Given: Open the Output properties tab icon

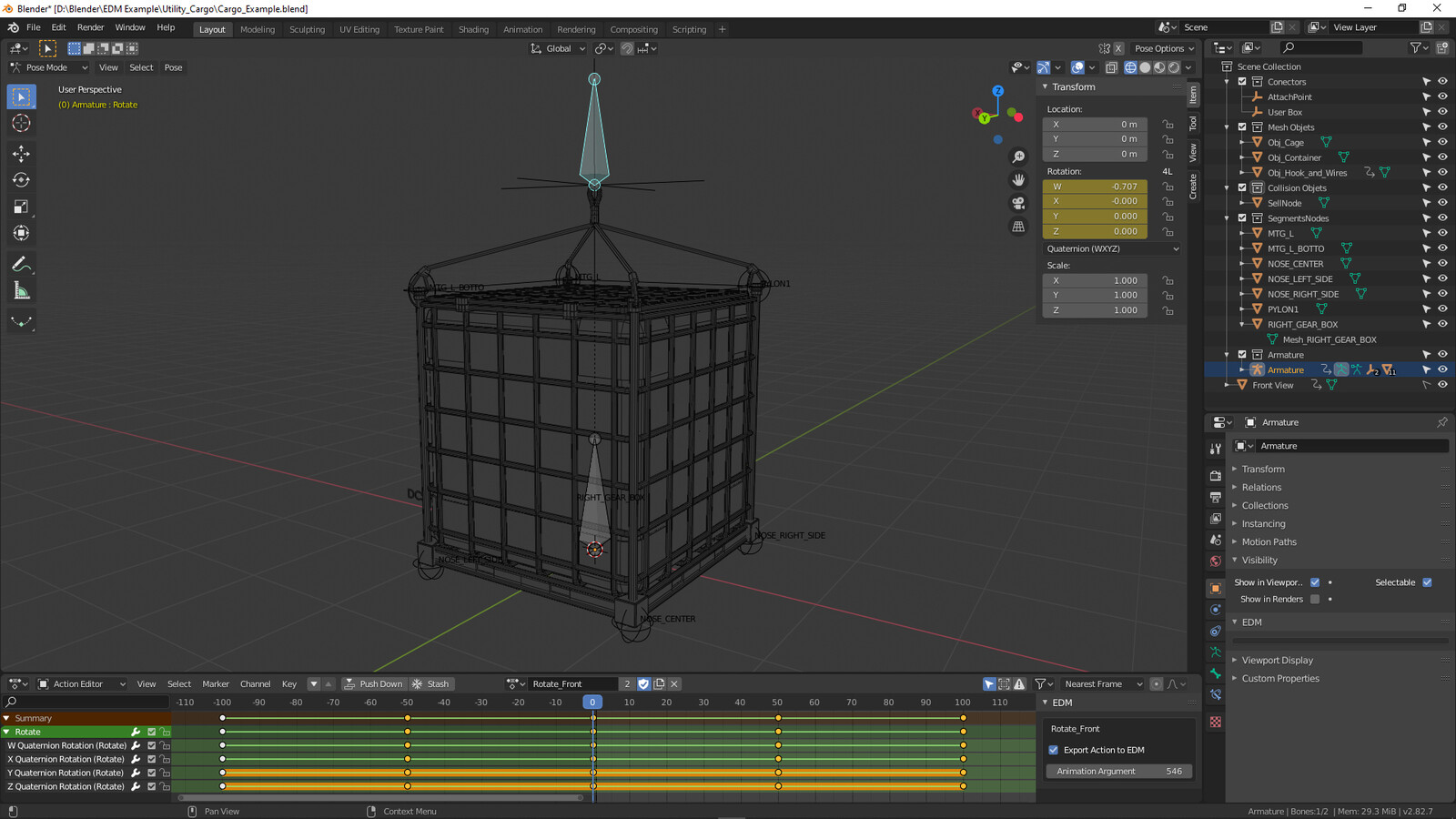Looking at the screenshot, I should (x=1215, y=497).
